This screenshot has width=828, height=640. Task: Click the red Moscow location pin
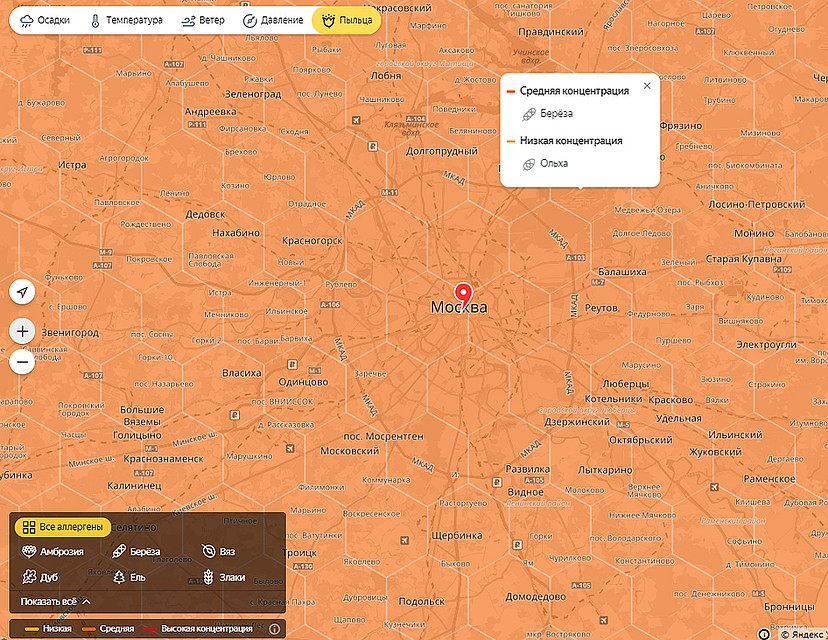pos(463,296)
